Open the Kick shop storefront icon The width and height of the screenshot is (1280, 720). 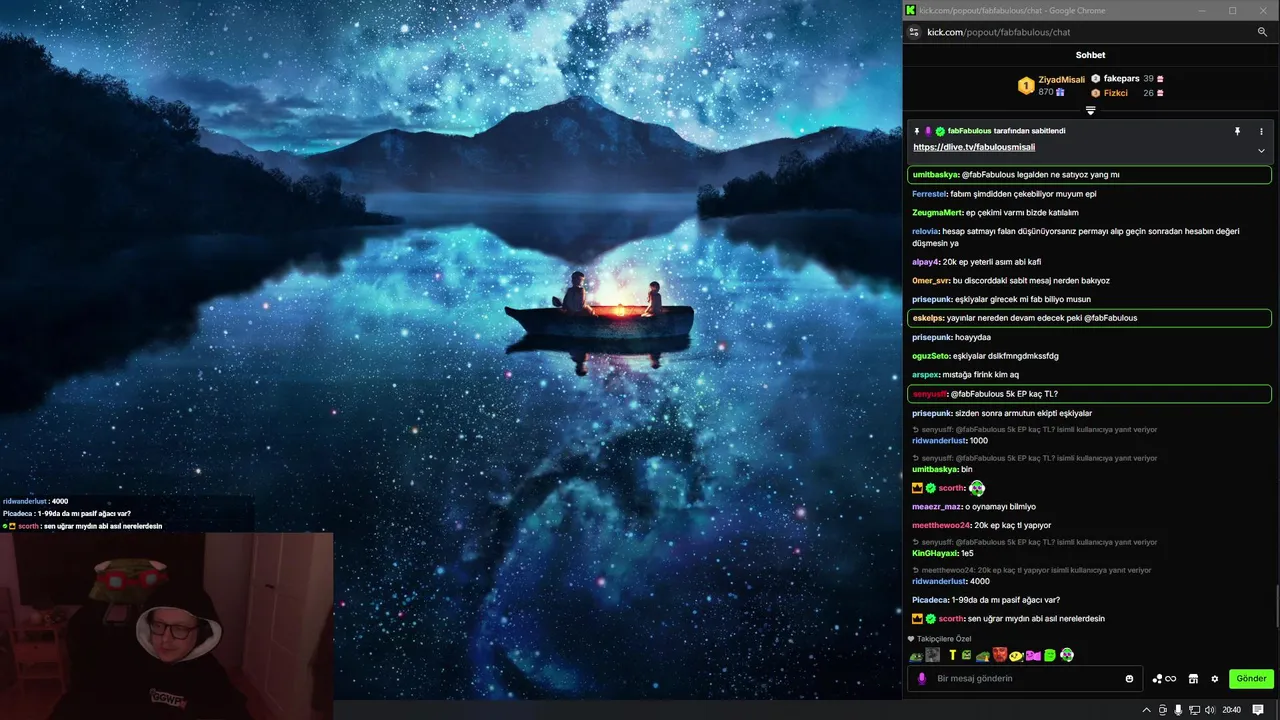(x=1193, y=678)
